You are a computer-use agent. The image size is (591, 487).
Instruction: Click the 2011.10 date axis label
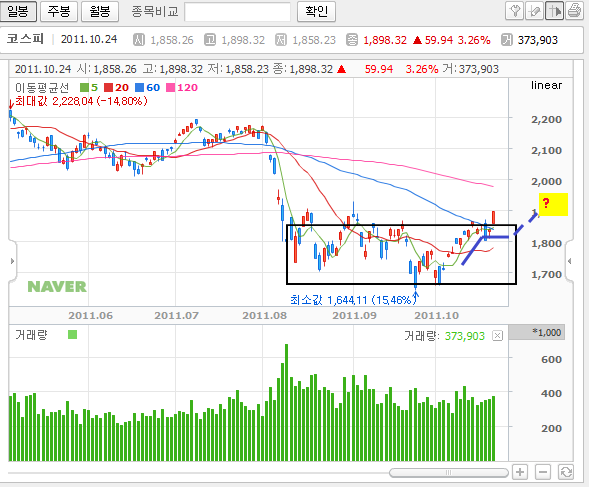[436, 315]
